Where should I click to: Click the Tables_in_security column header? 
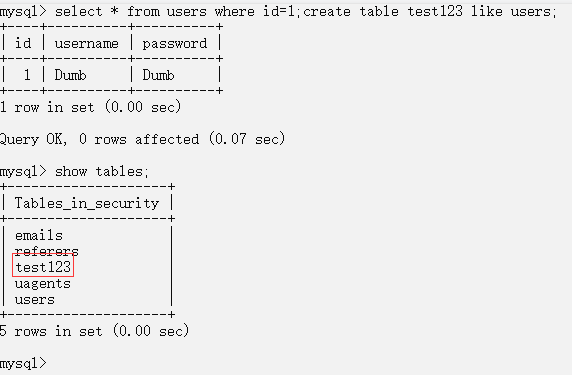tap(87, 203)
